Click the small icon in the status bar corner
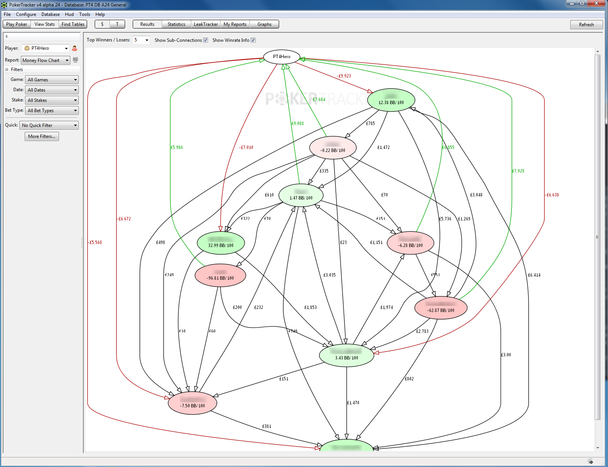The image size is (608, 467). pos(590,462)
